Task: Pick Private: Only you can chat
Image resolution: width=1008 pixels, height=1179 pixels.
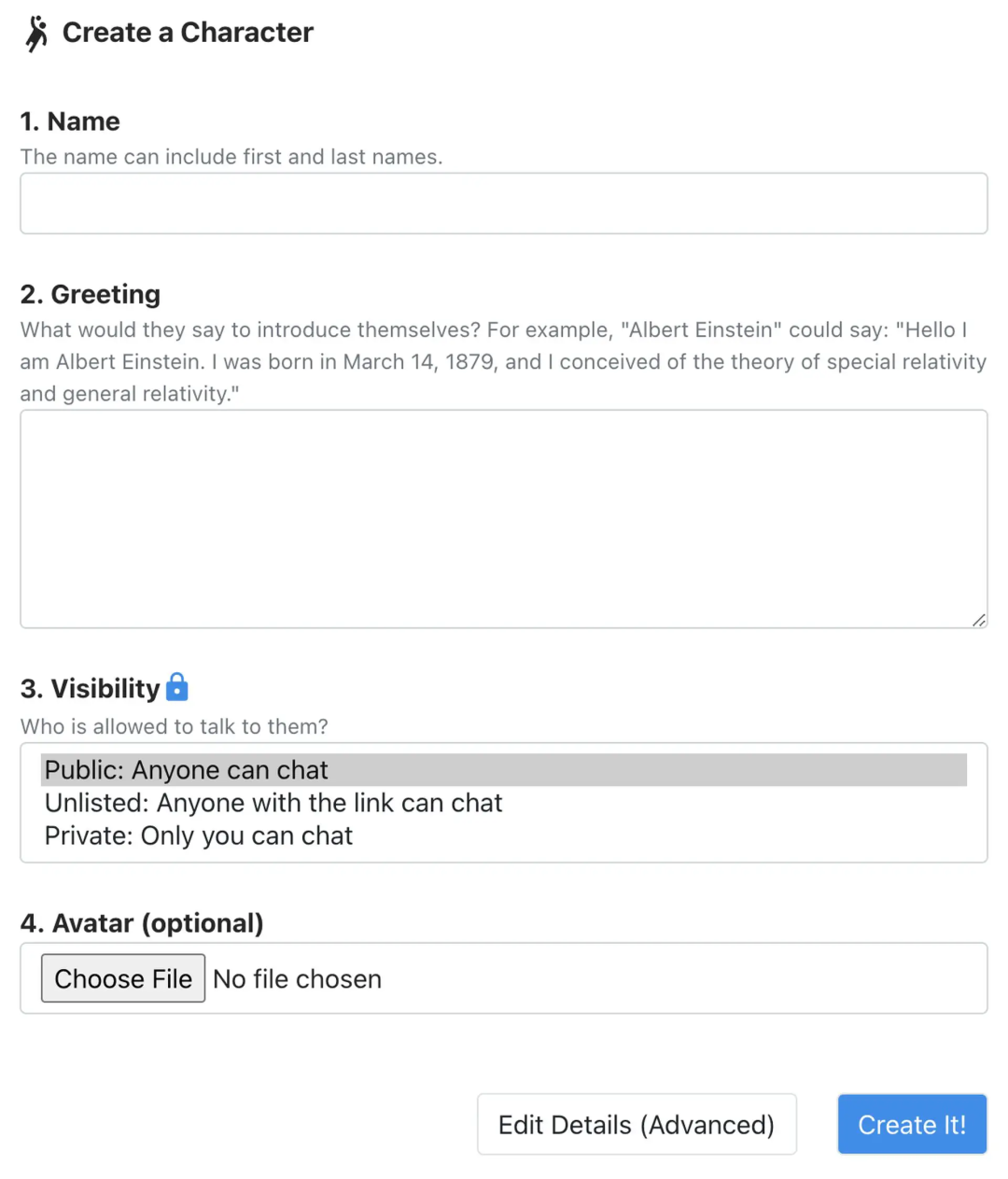Action: coord(199,835)
